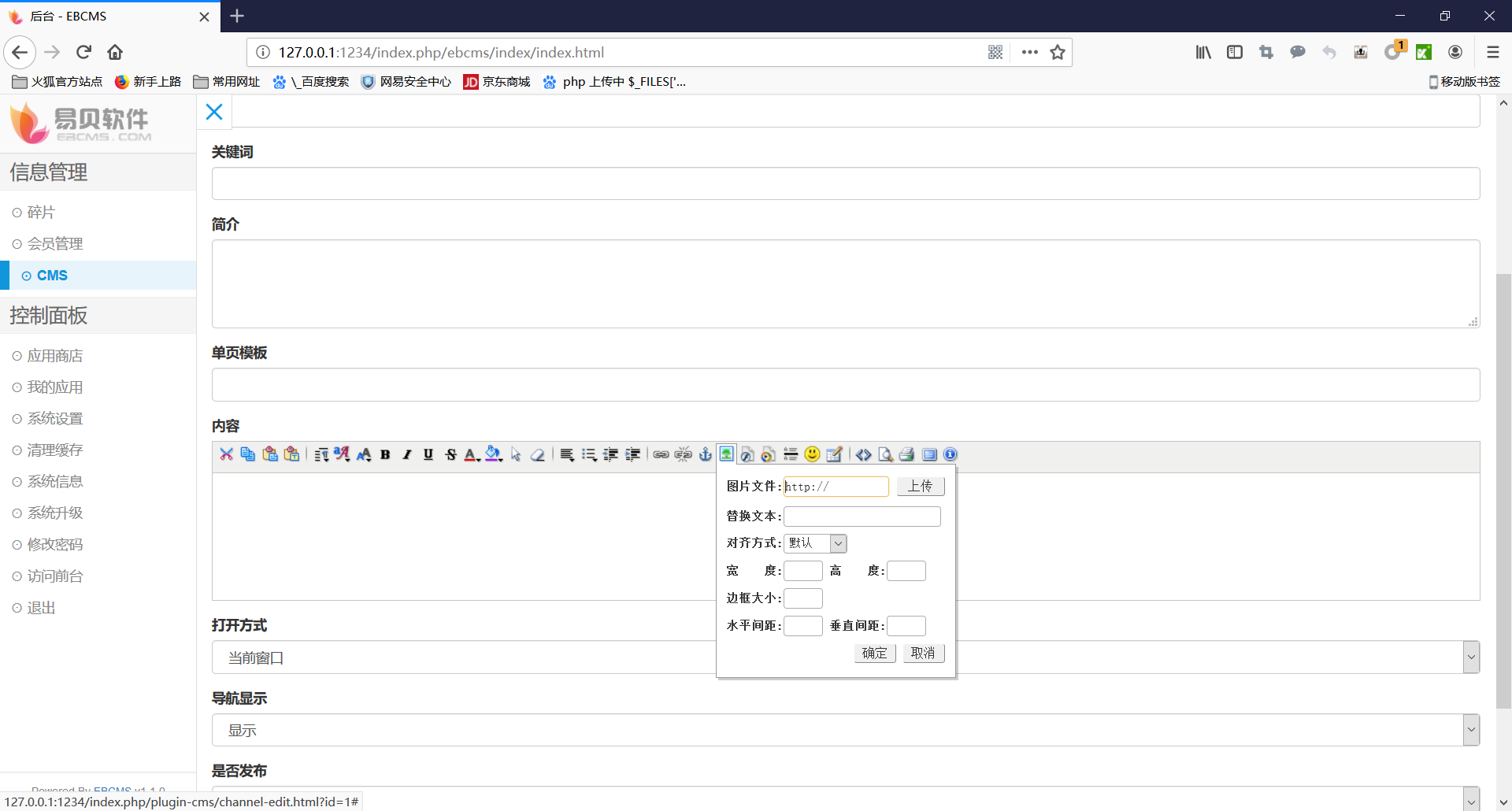The image size is (1512, 811).
Task: Click the 关键词 input field
Action: click(x=846, y=183)
